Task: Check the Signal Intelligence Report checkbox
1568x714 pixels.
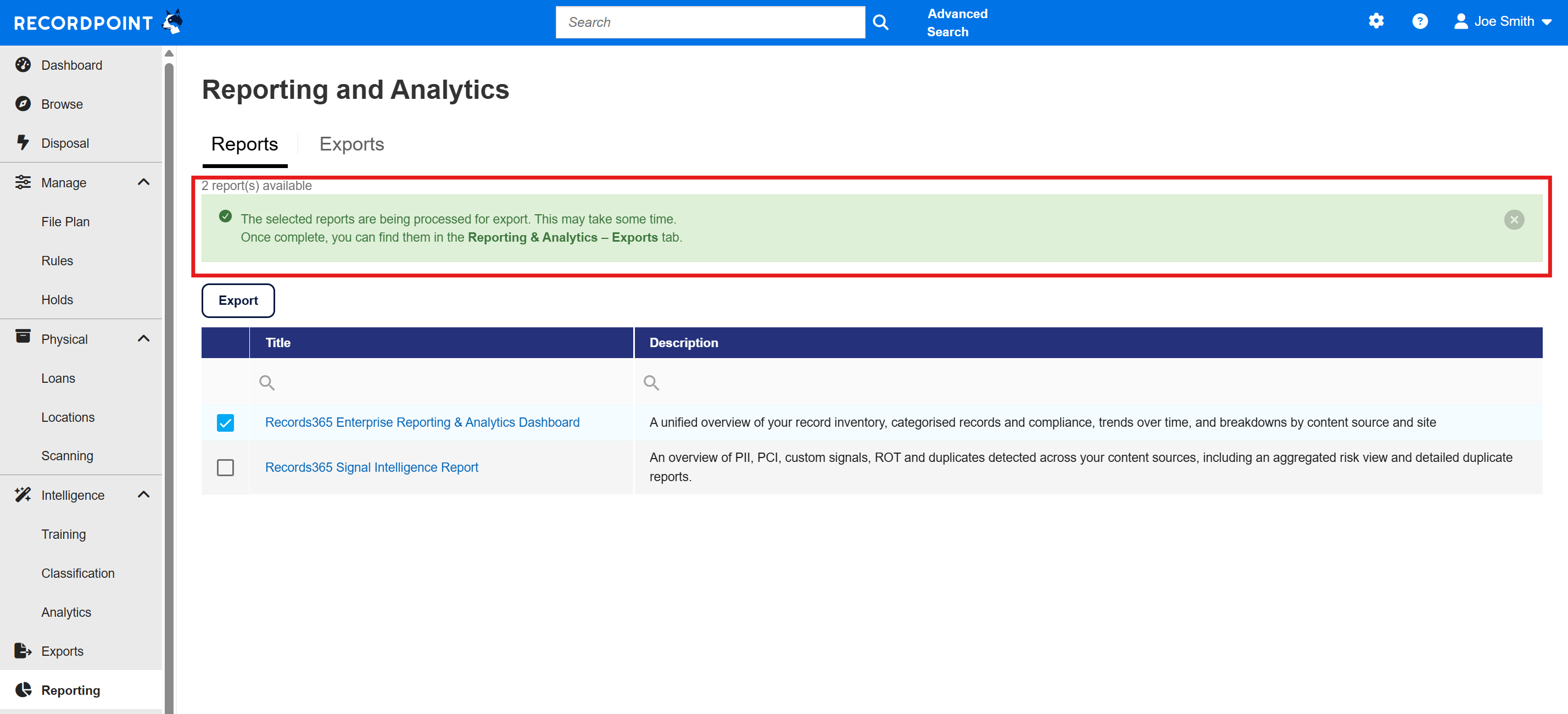Action: (x=225, y=467)
